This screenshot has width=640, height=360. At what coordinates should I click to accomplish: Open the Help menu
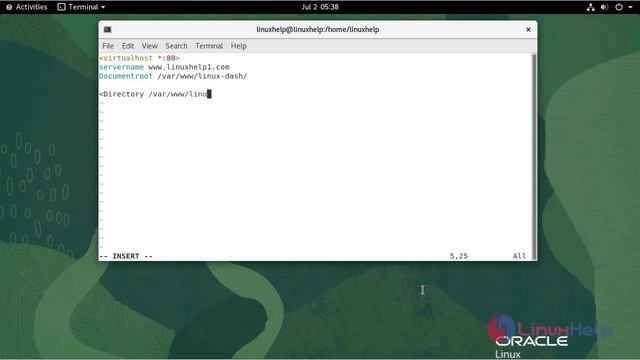coord(238,46)
